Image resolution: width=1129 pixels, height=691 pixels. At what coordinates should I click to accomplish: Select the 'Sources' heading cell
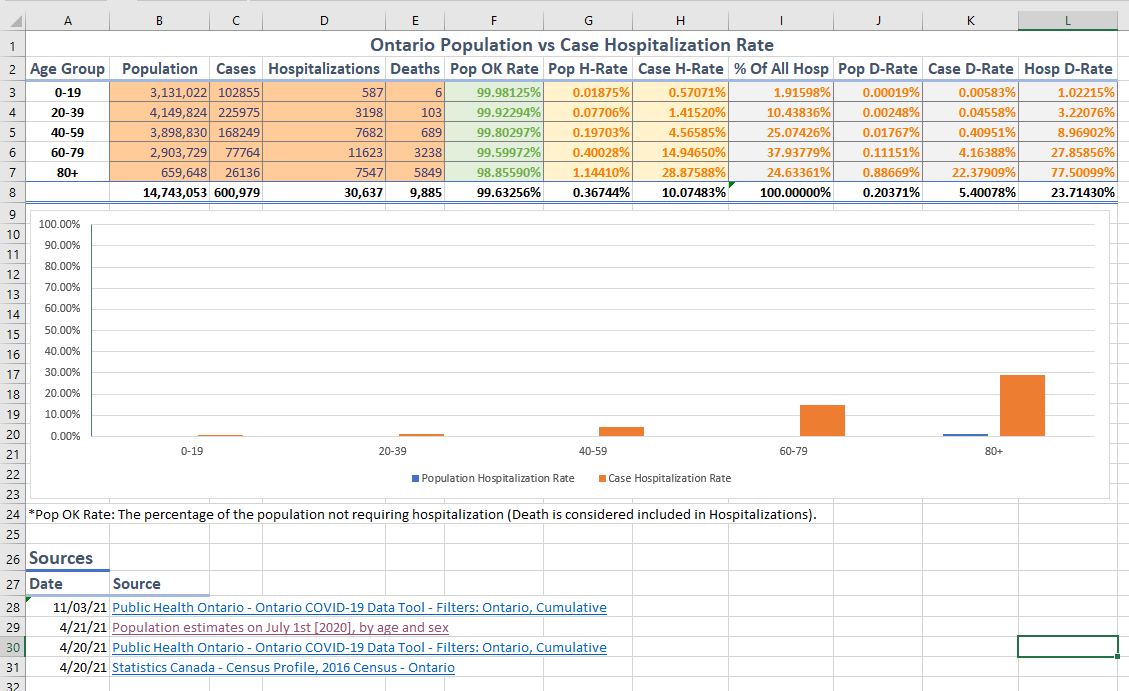(x=68, y=558)
